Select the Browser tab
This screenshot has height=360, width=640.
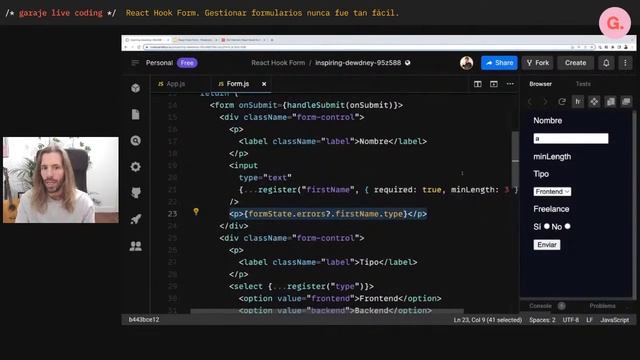pos(540,84)
